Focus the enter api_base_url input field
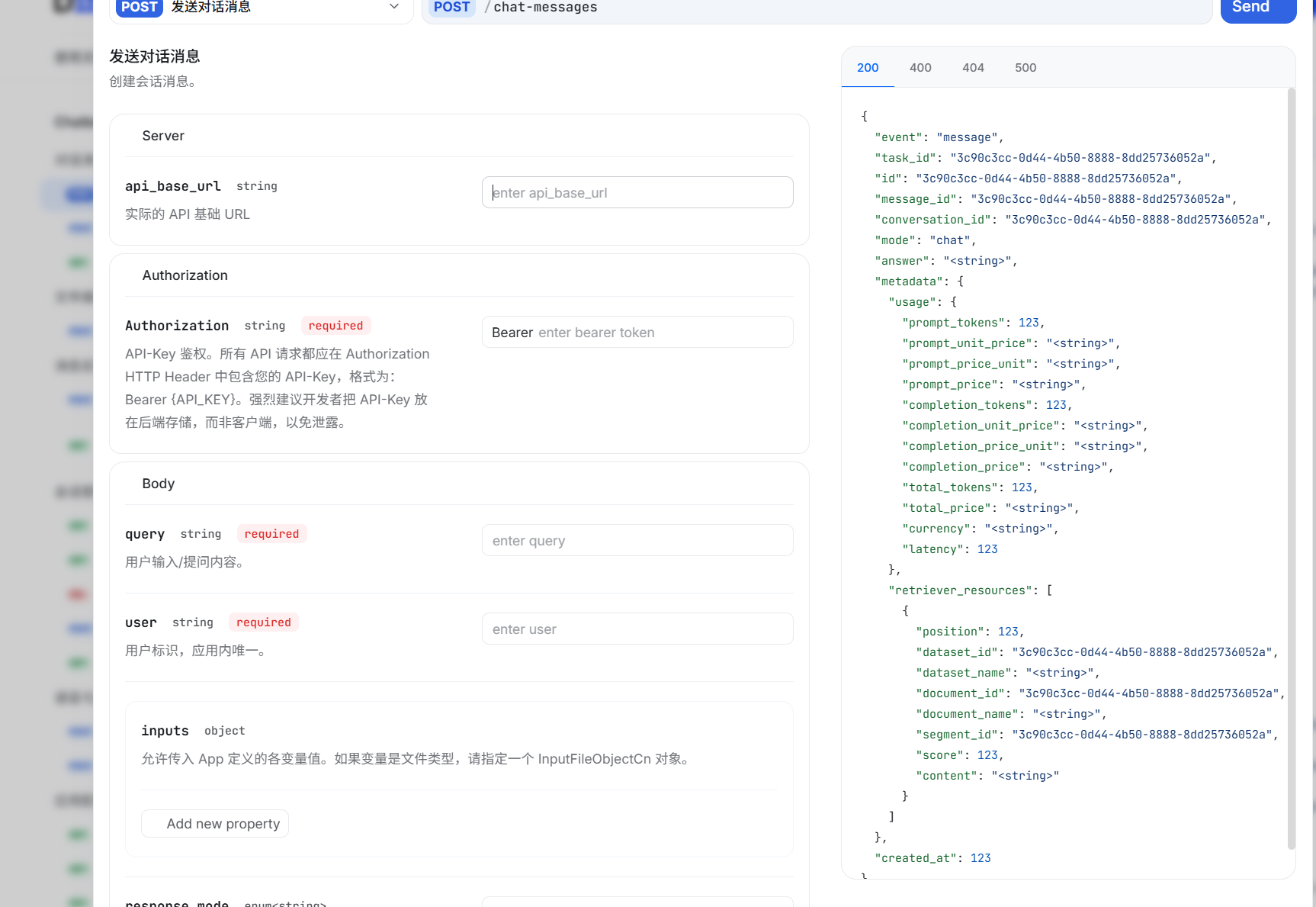The height and width of the screenshot is (907, 1316). tap(637, 192)
